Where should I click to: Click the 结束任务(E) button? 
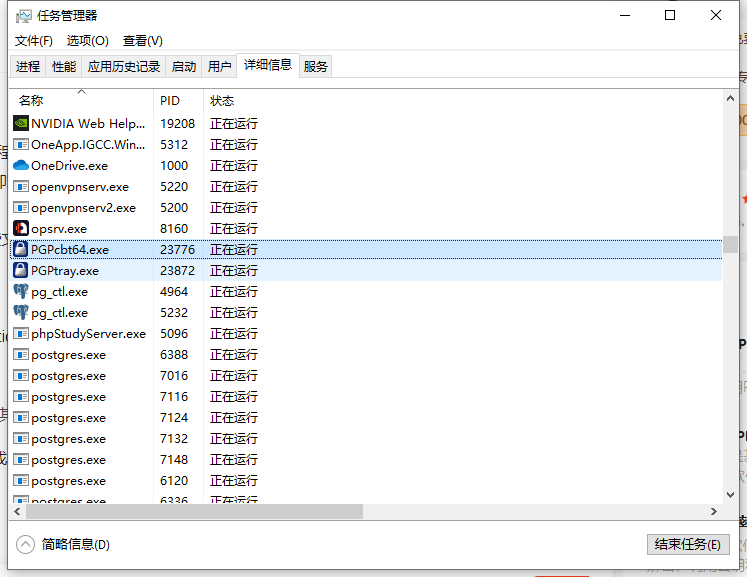[688, 544]
